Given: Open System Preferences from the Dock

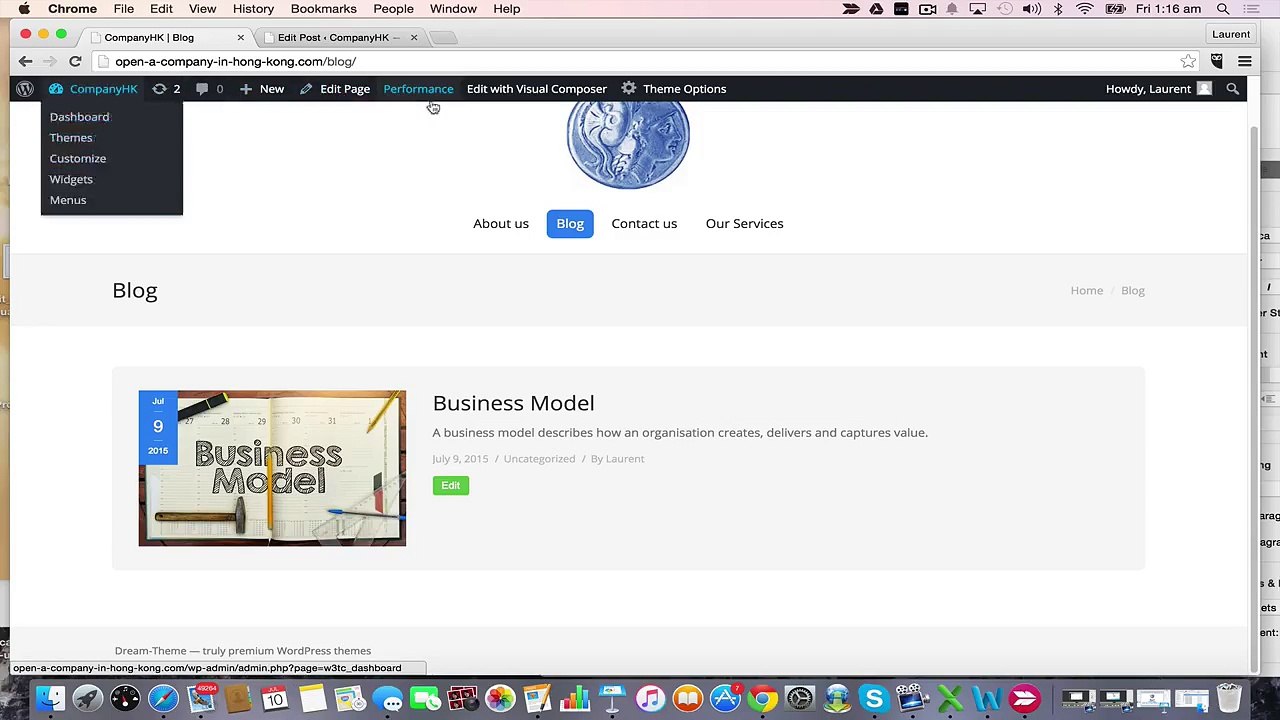Looking at the screenshot, I should [800, 698].
